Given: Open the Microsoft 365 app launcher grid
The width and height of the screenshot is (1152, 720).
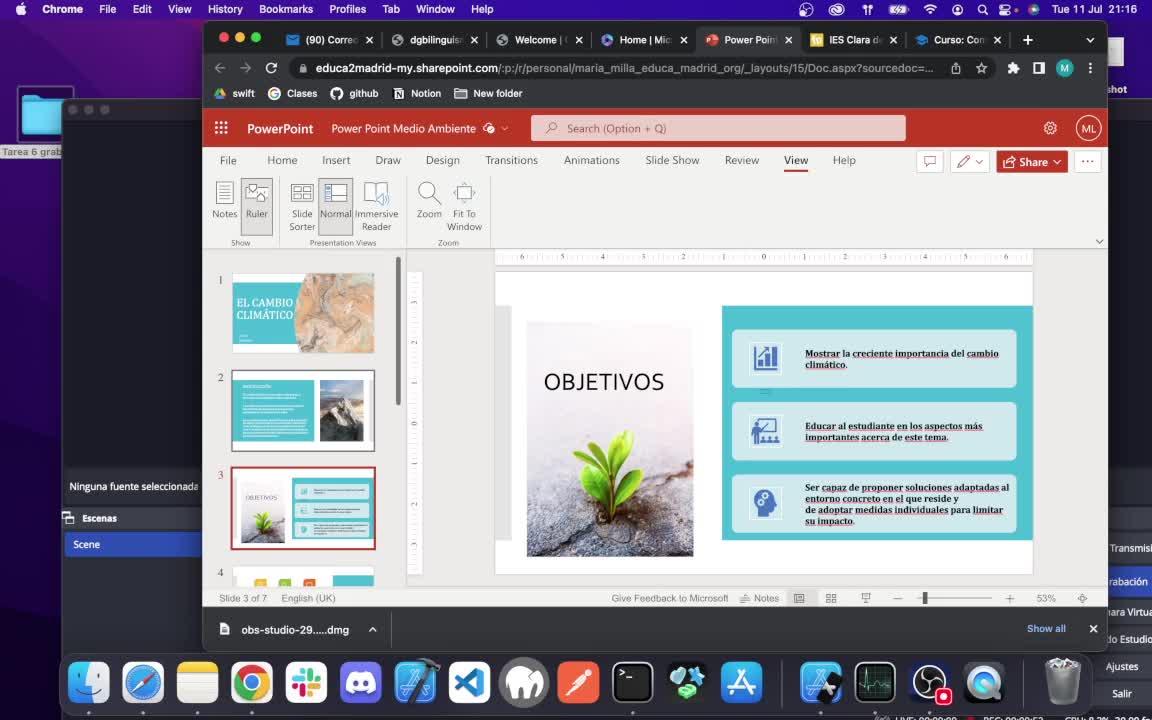Looking at the screenshot, I should [x=221, y=128].
